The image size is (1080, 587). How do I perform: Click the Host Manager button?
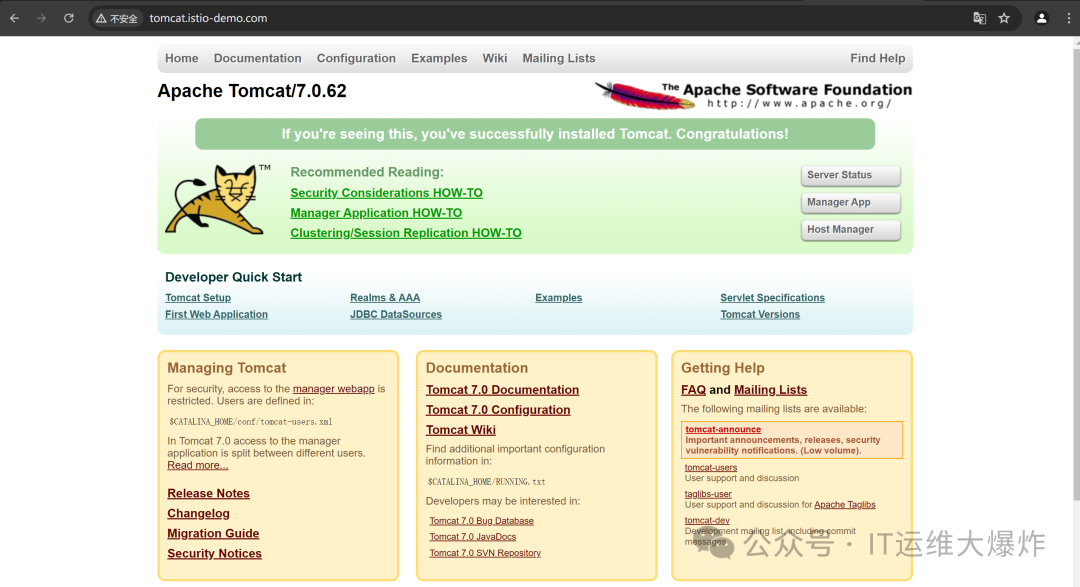851,229
